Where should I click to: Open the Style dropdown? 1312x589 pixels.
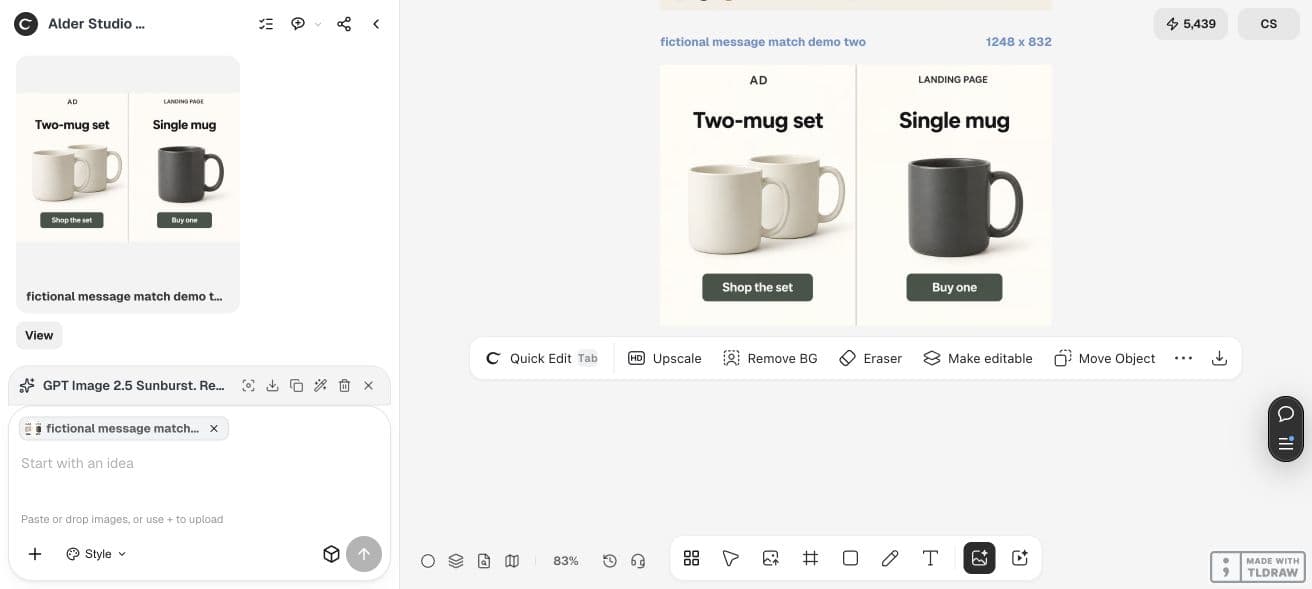coord(97,554)
